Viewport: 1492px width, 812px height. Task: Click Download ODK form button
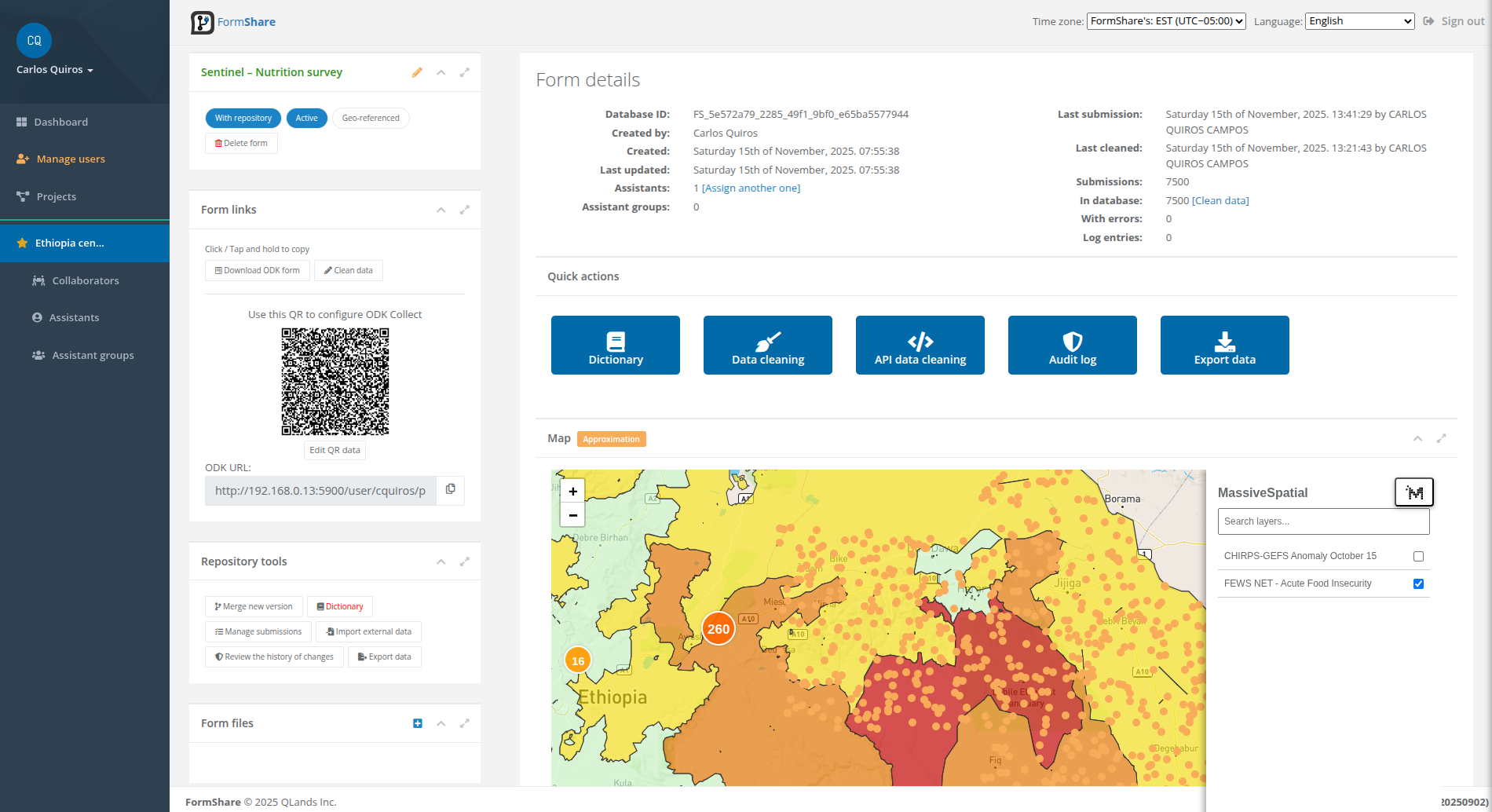coord(258,270)
